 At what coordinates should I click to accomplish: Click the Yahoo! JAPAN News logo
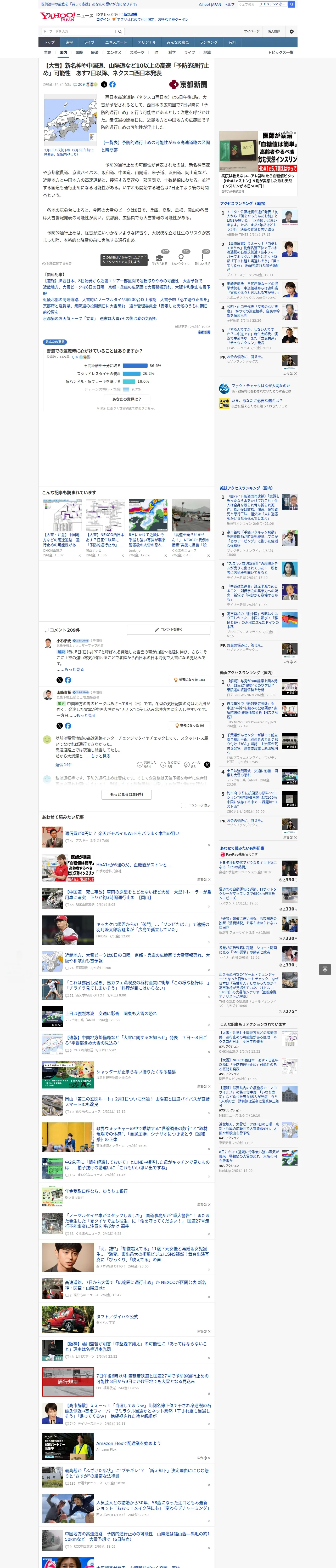(x=66, y=16)
